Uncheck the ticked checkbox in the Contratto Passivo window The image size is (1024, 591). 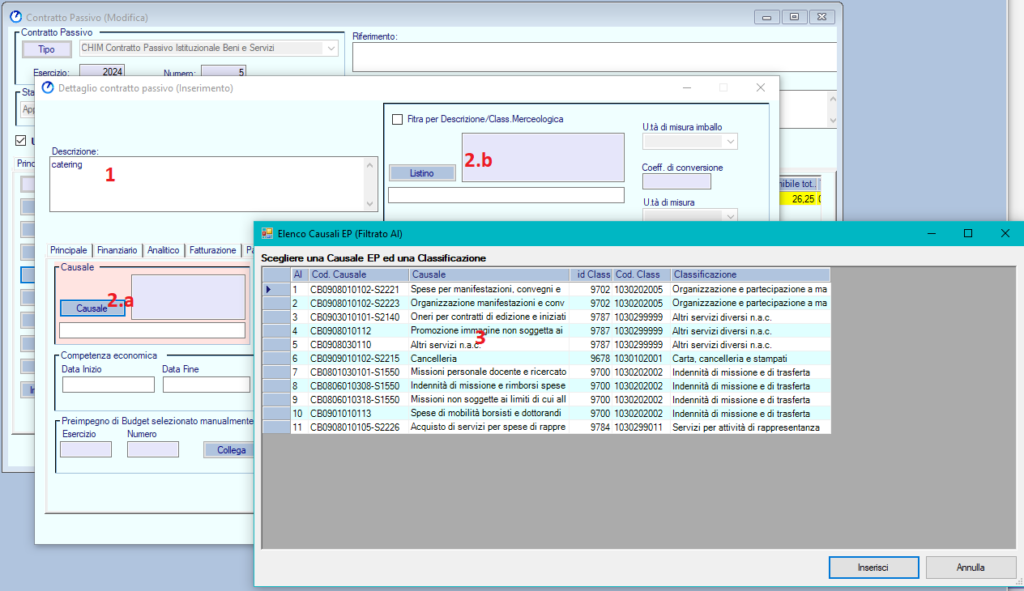click(21, 140)
